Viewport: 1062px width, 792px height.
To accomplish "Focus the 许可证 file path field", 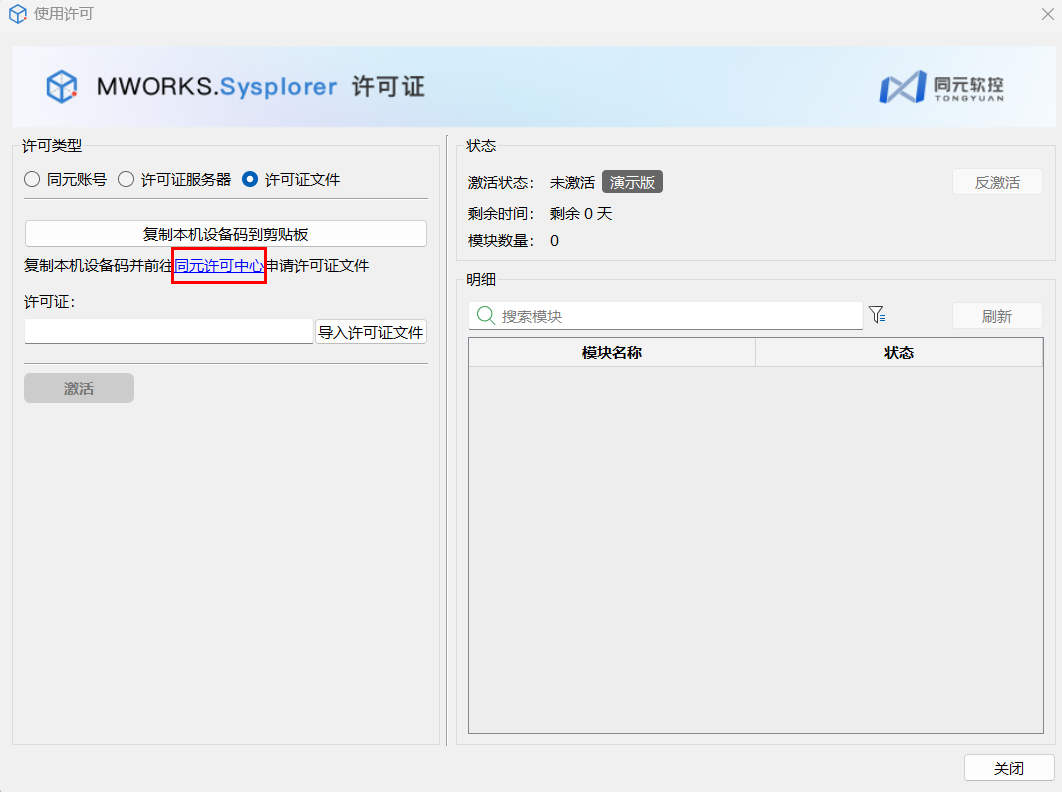I will click(x=169, y=331).
